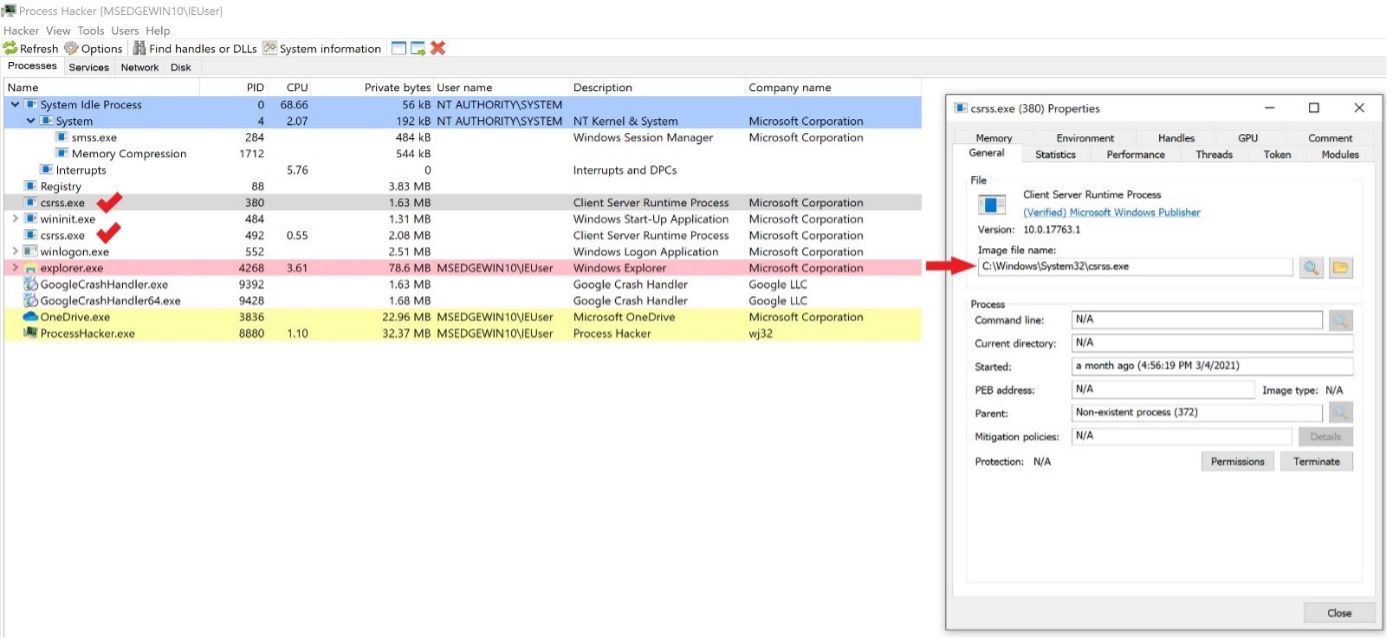The width and height of the screenshot is (1390, 641).
Task: Click the Image file name field
Action: [x=1135, y=267]
